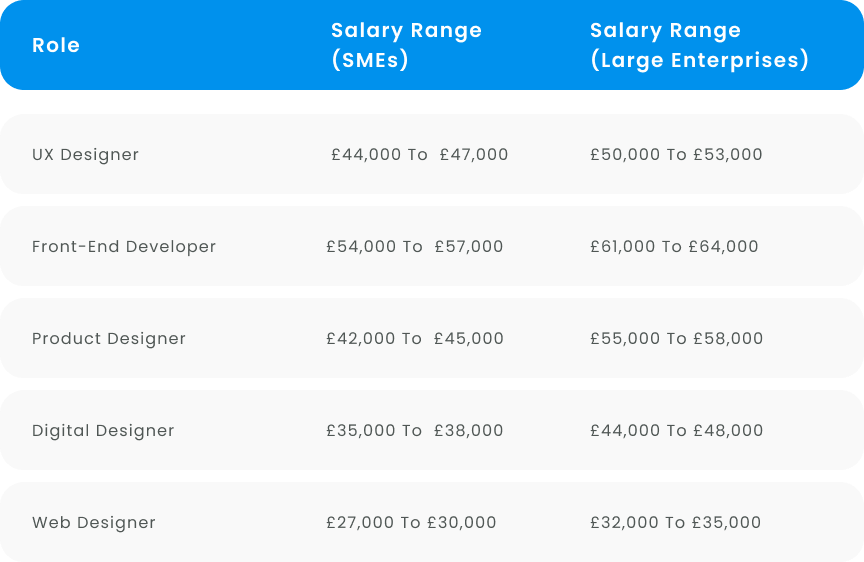The width and height of the screenshot is (864, 562).
Task: Click Web Designer SME salary £27,000 To £30,000
Action: coord(411,522)
